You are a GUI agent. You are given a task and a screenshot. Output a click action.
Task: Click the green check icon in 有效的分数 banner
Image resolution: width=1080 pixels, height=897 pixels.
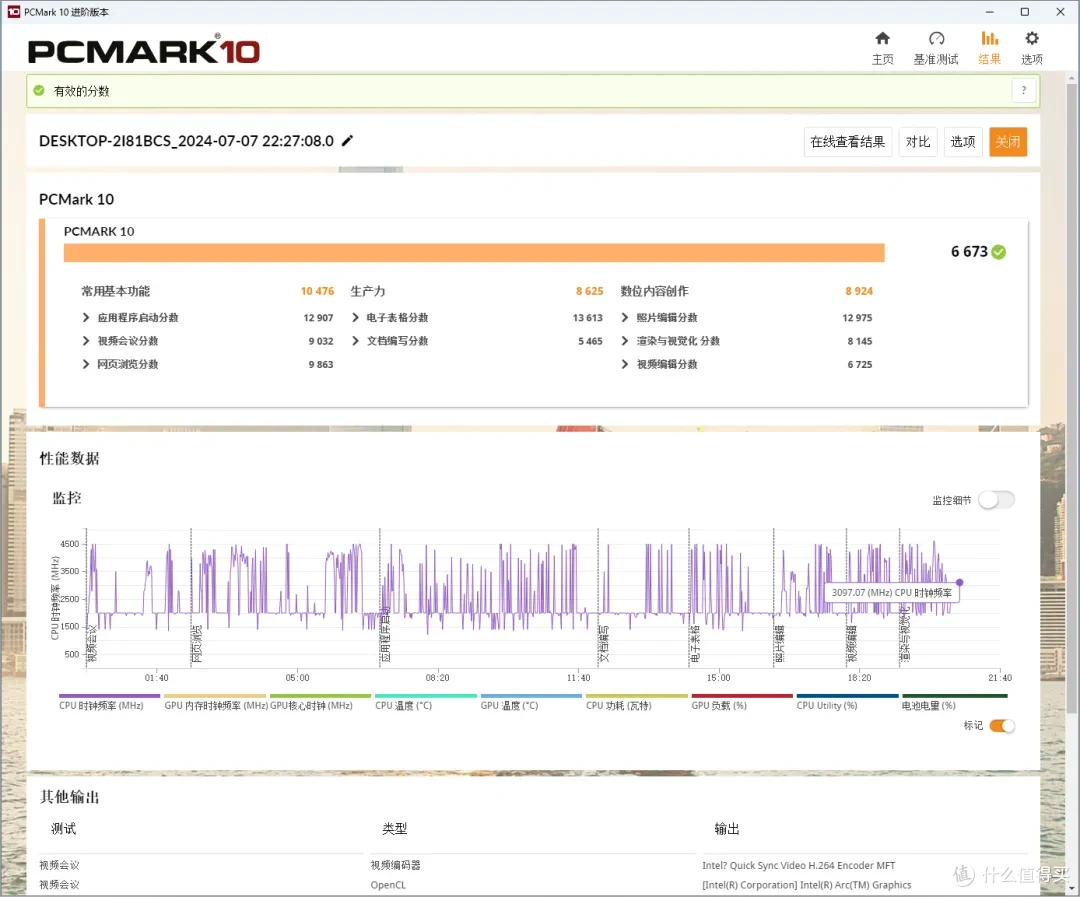(x=39, y=90)
